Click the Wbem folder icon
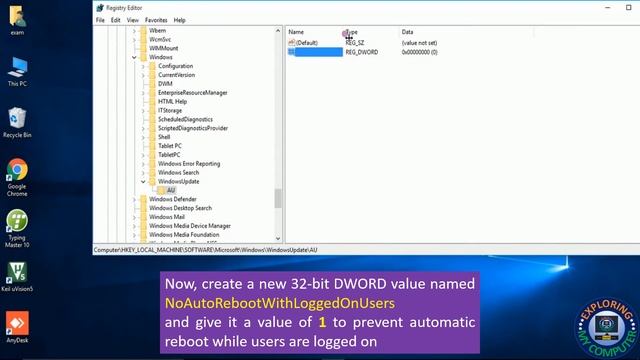 point(143,31)
